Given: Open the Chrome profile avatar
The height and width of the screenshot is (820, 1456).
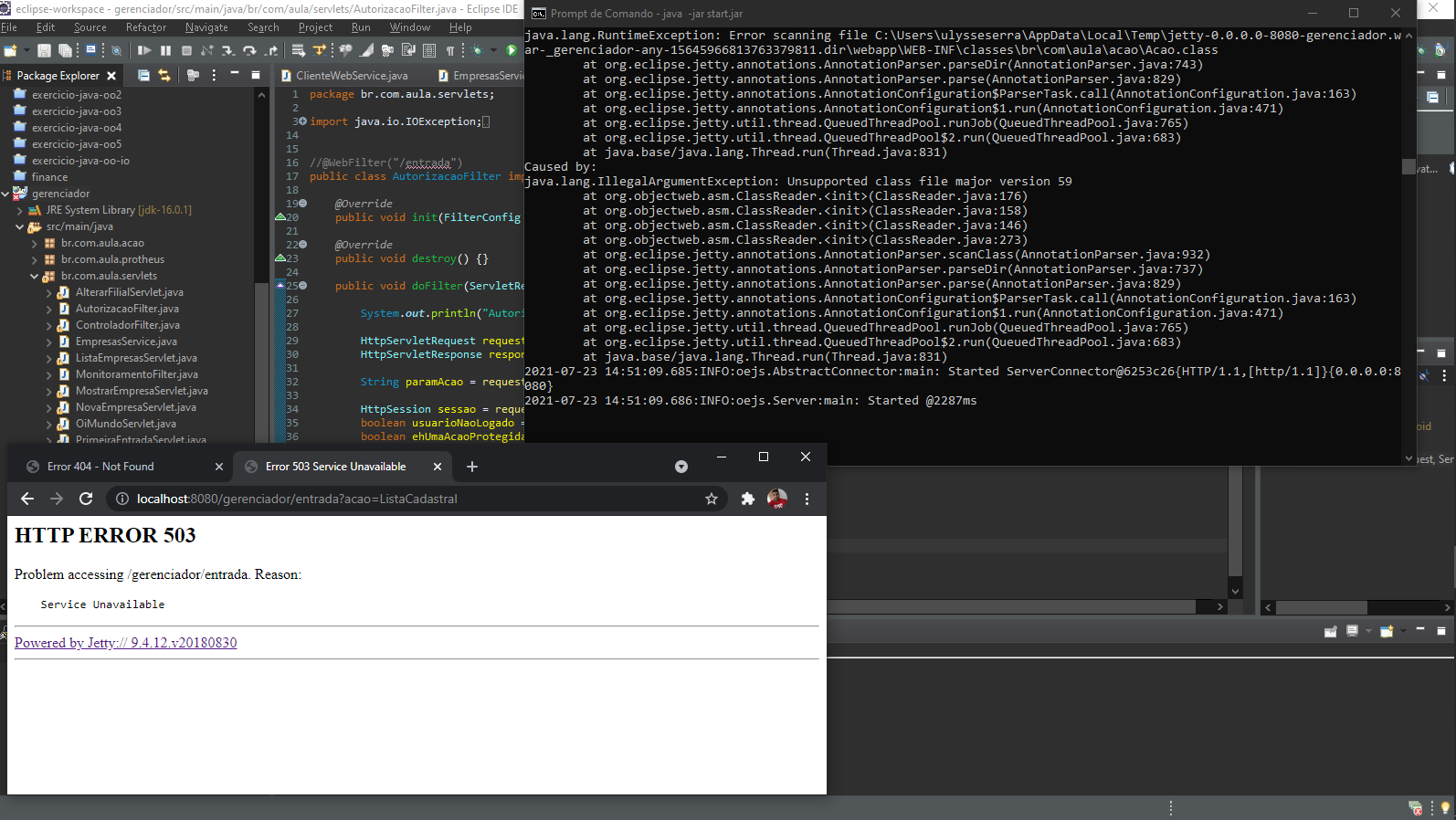Looking at the screenshot, I should (777, 499).
